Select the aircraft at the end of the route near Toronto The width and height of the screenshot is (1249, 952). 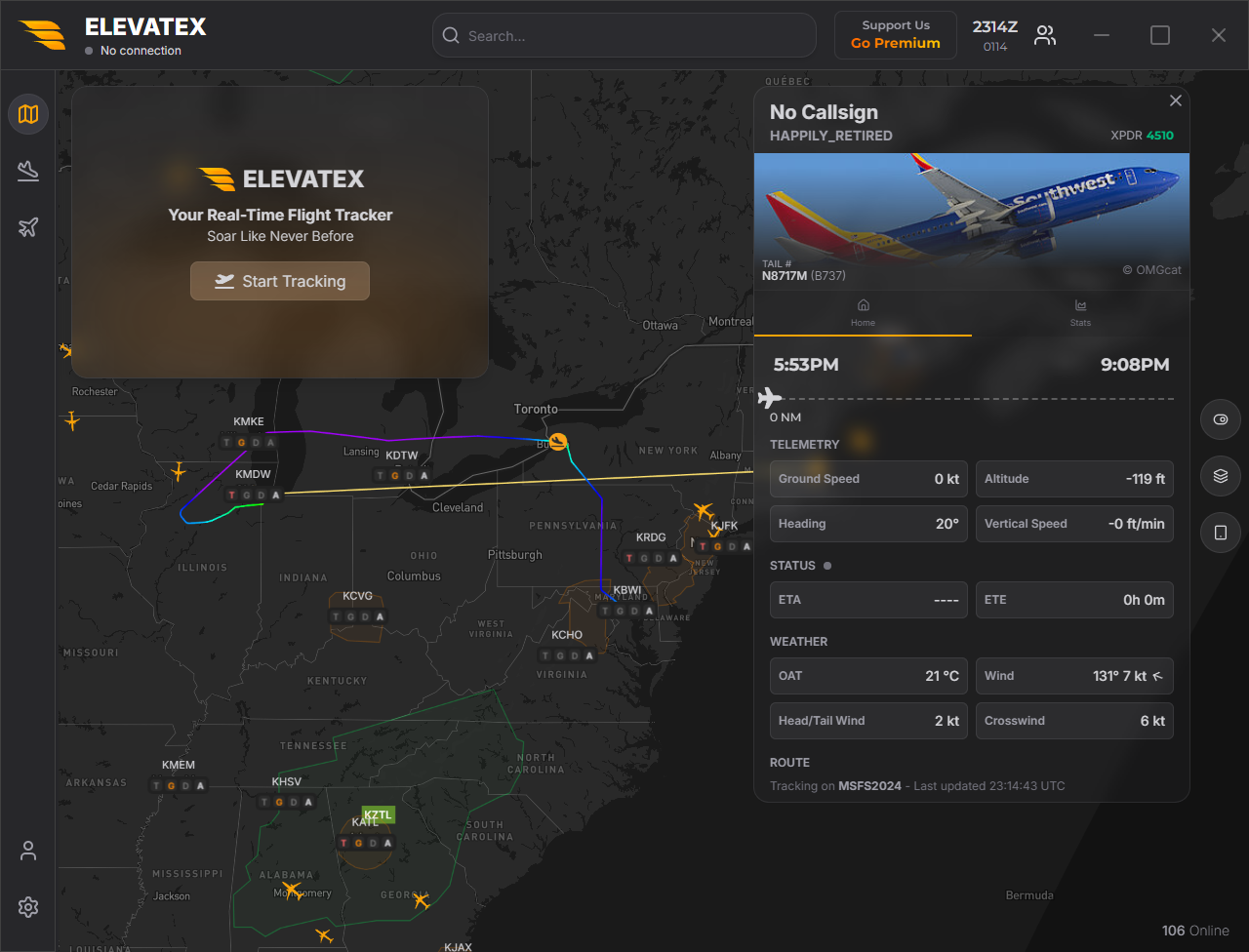(558, 442)
